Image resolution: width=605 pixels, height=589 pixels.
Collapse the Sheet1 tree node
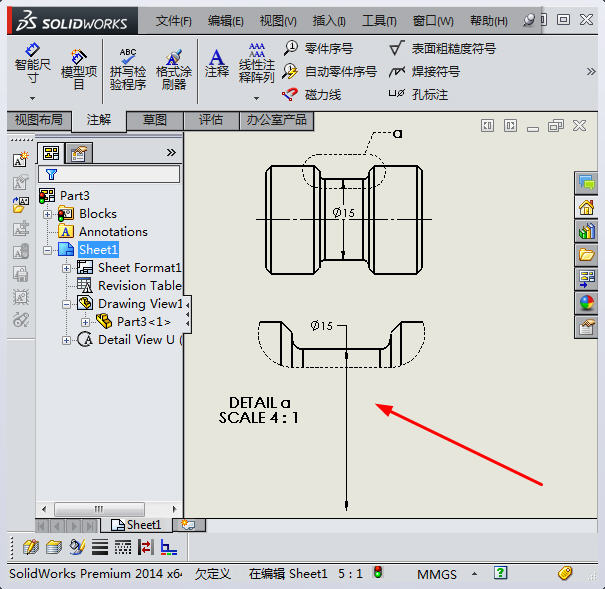(x=48, y=250)
